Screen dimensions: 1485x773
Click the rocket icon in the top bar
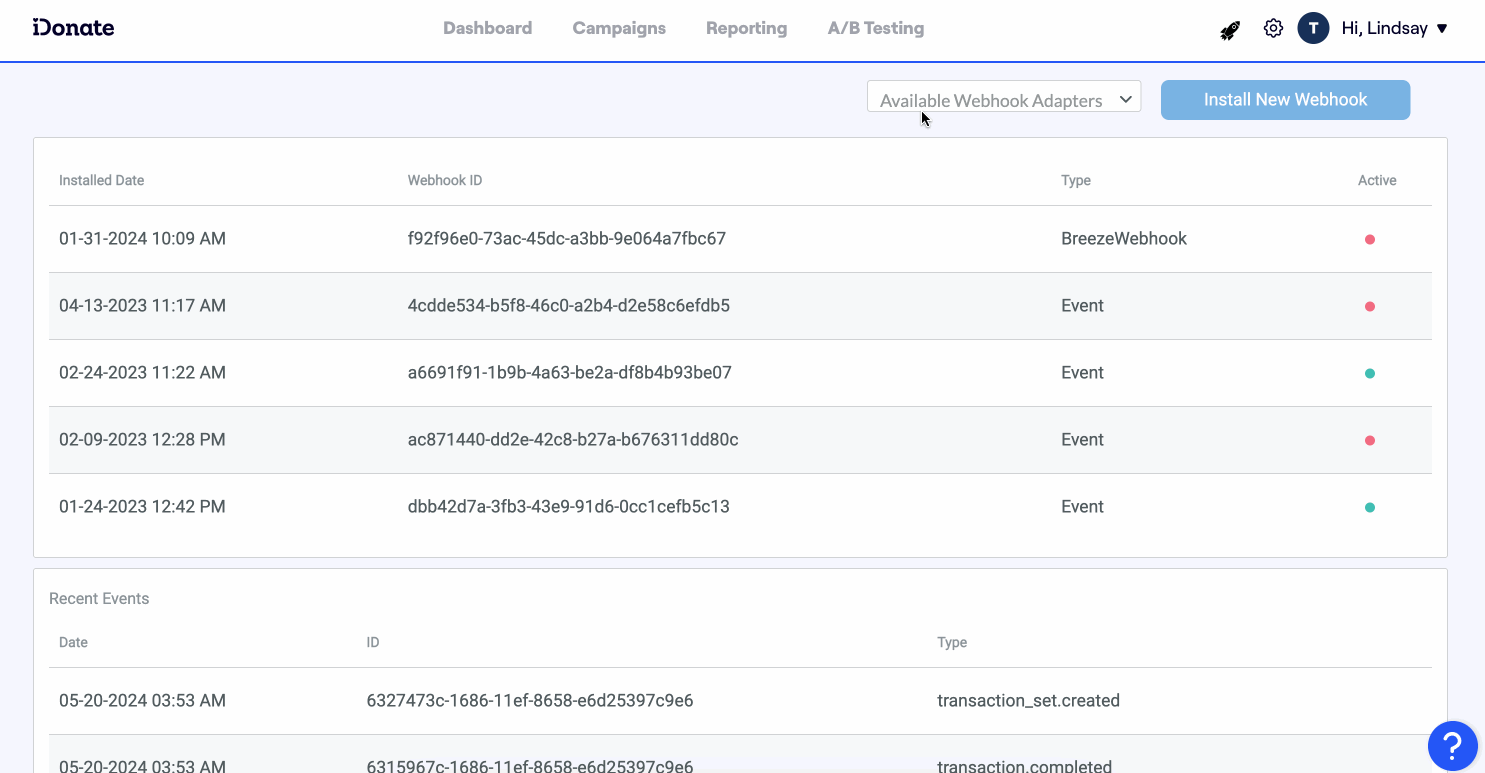(1230, 28)
